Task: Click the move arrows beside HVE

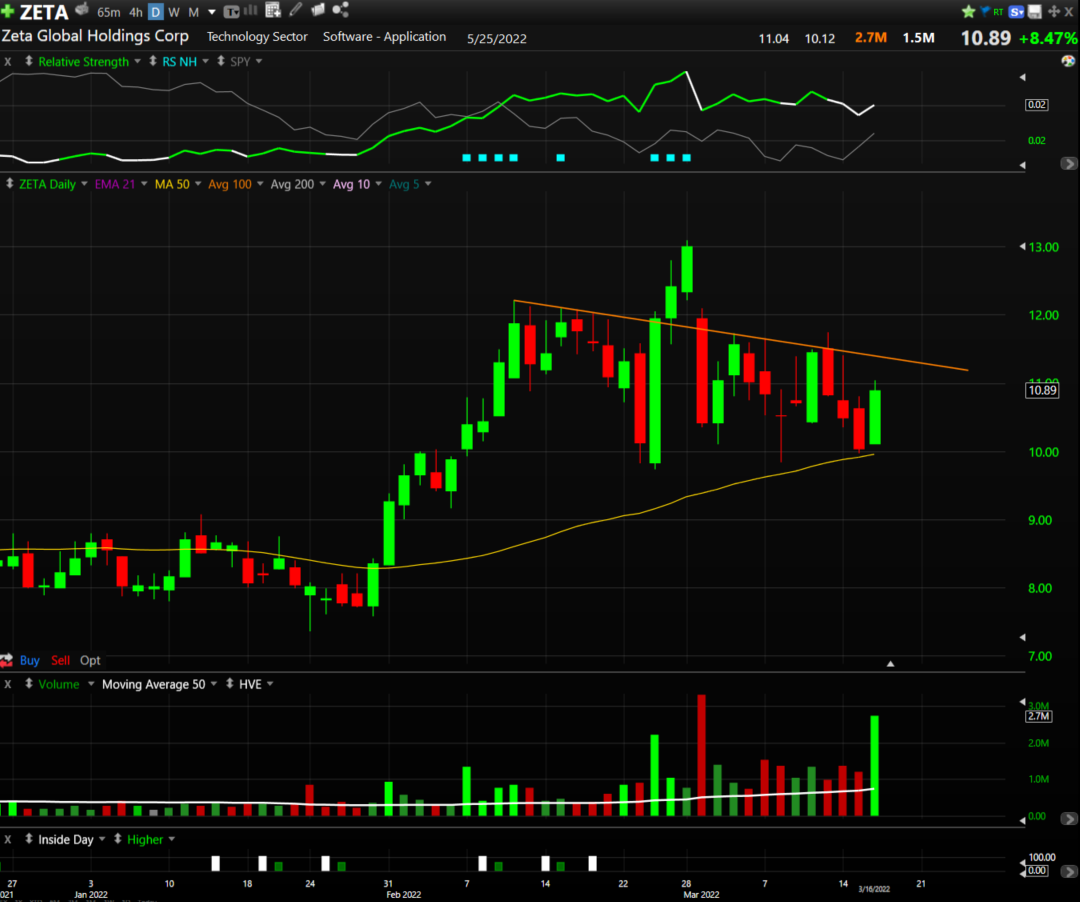Action: [230, 684]
